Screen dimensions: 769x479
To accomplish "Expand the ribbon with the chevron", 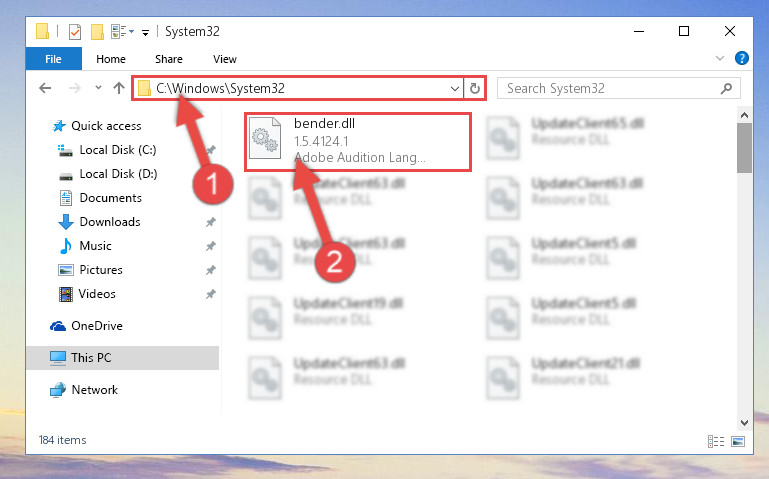I will [x=719, y=58].
